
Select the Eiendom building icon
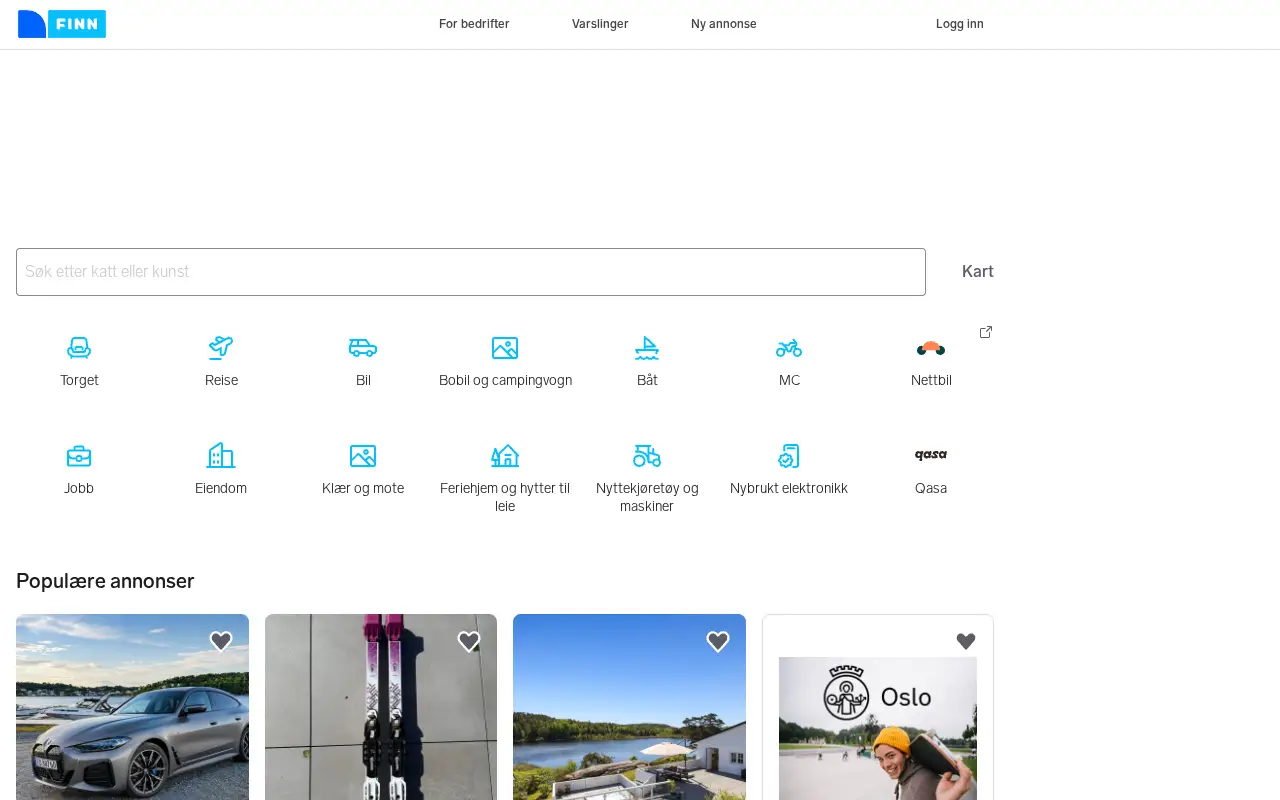click(x=221, y=456)
